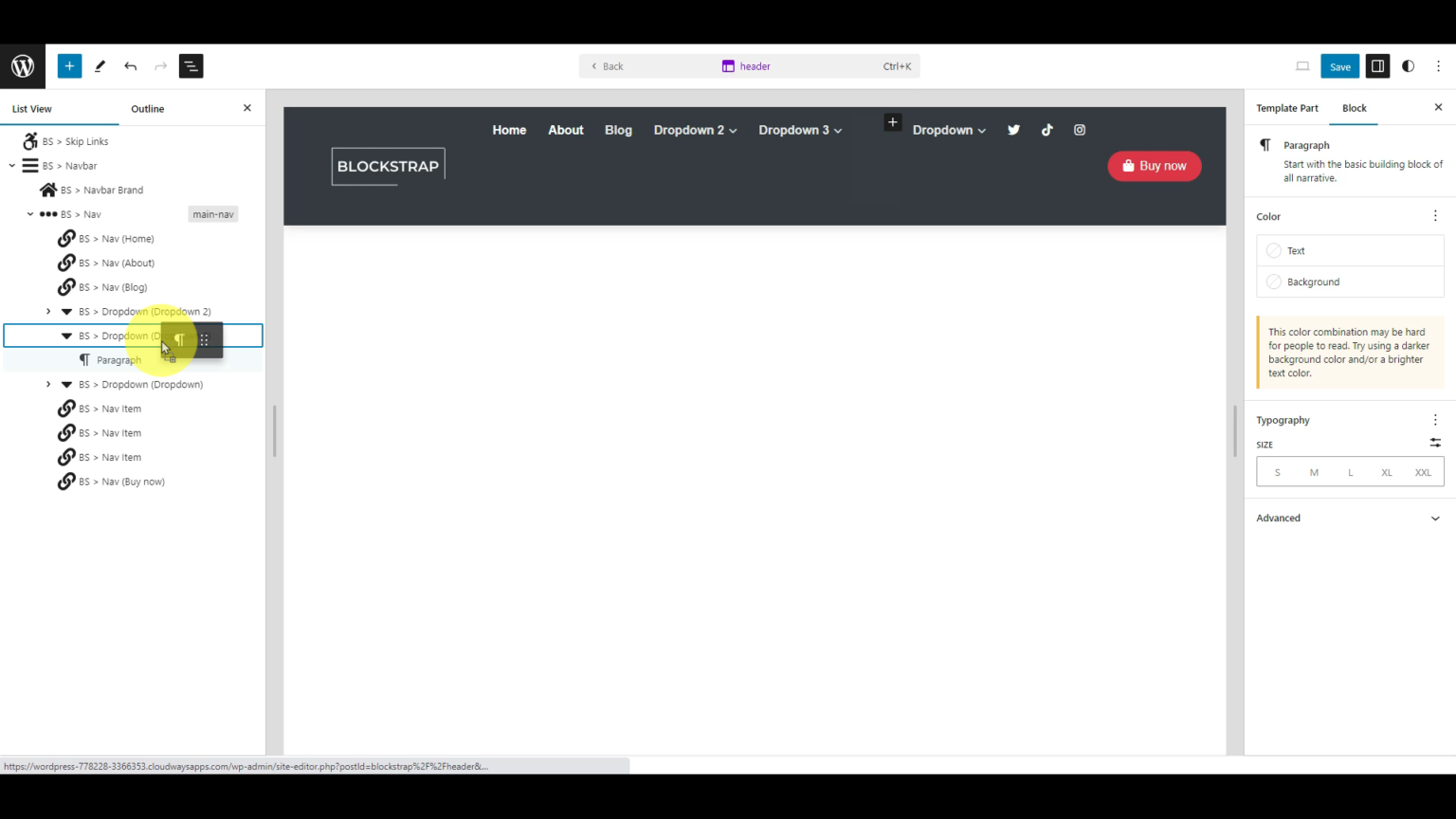Collapse the BS > Nav tree row
1456x819 pixels.
(30, 214)
